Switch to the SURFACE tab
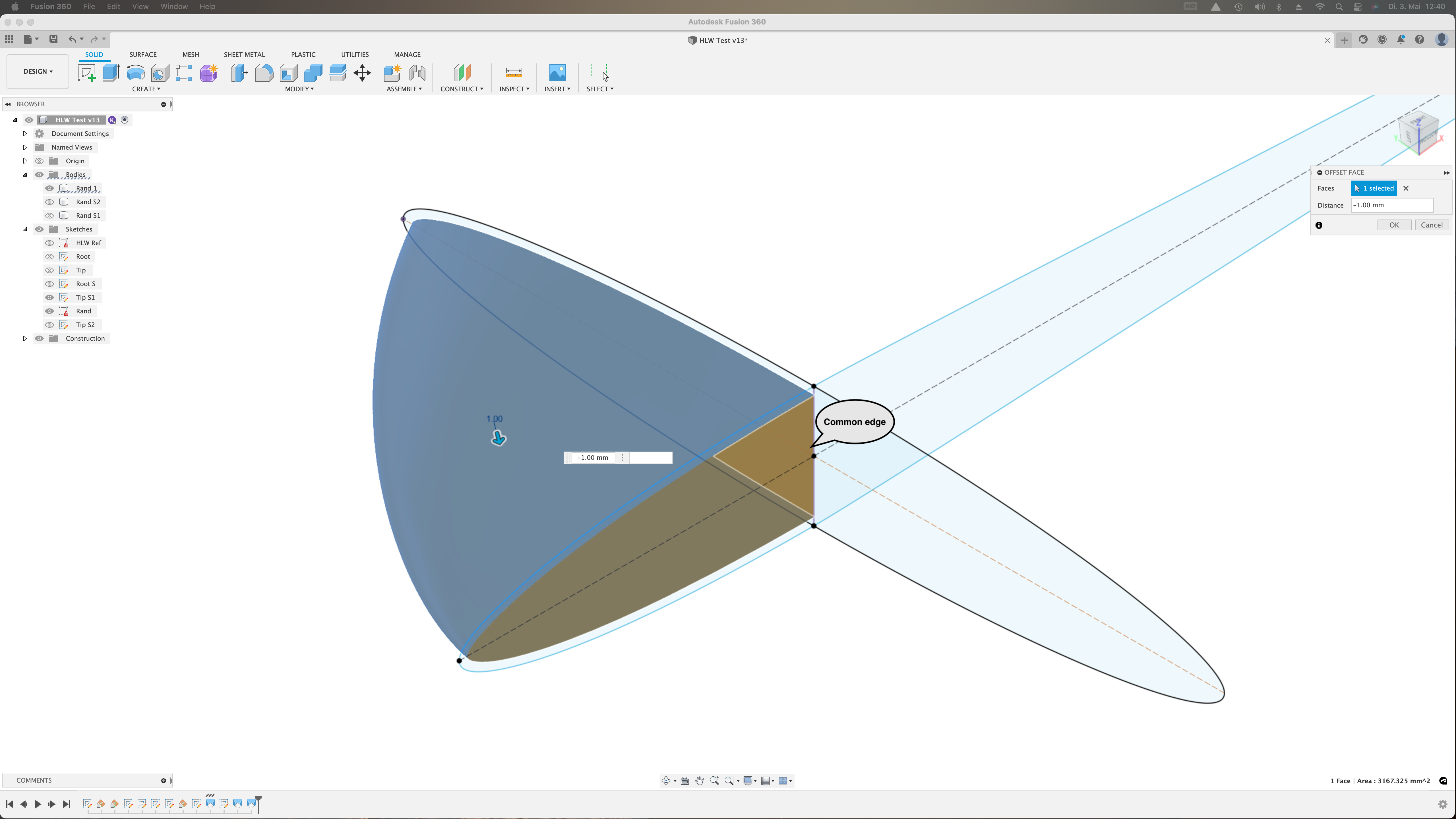This screenshot has width=1456, height=819. tap(143, 54)
